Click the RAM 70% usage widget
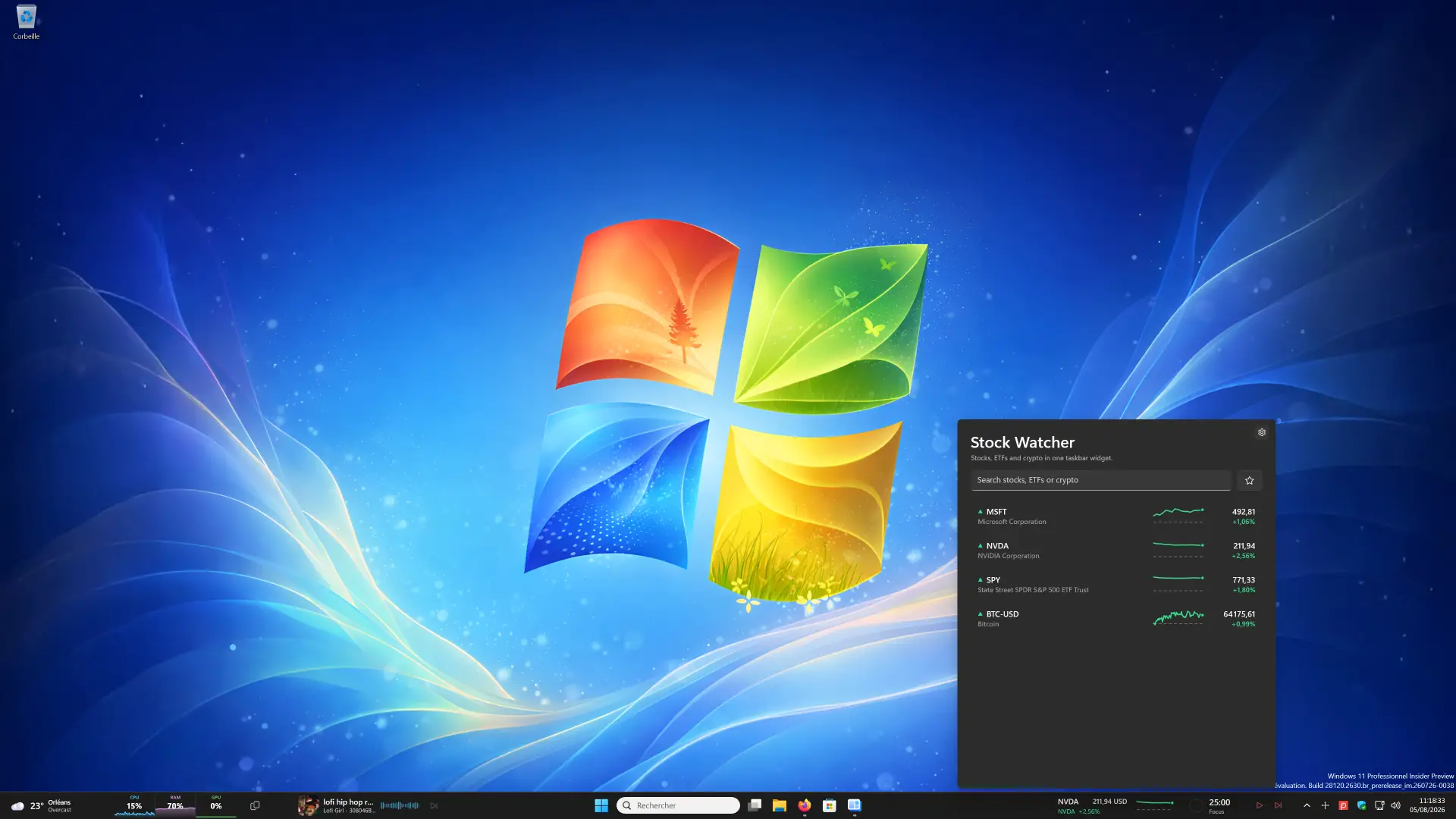This screenshot has width=1456, height=819. 175,805
